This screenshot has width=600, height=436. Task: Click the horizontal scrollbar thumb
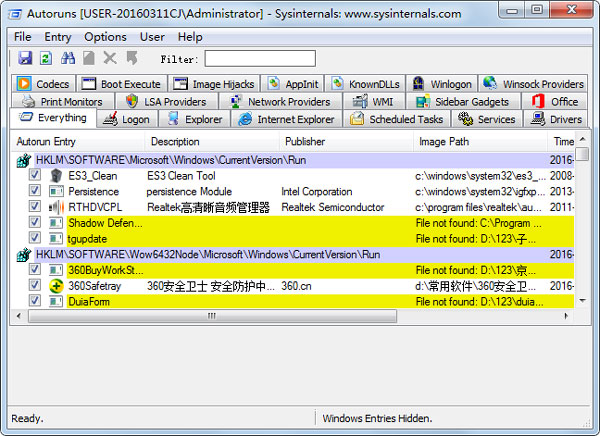pos(210,315)
